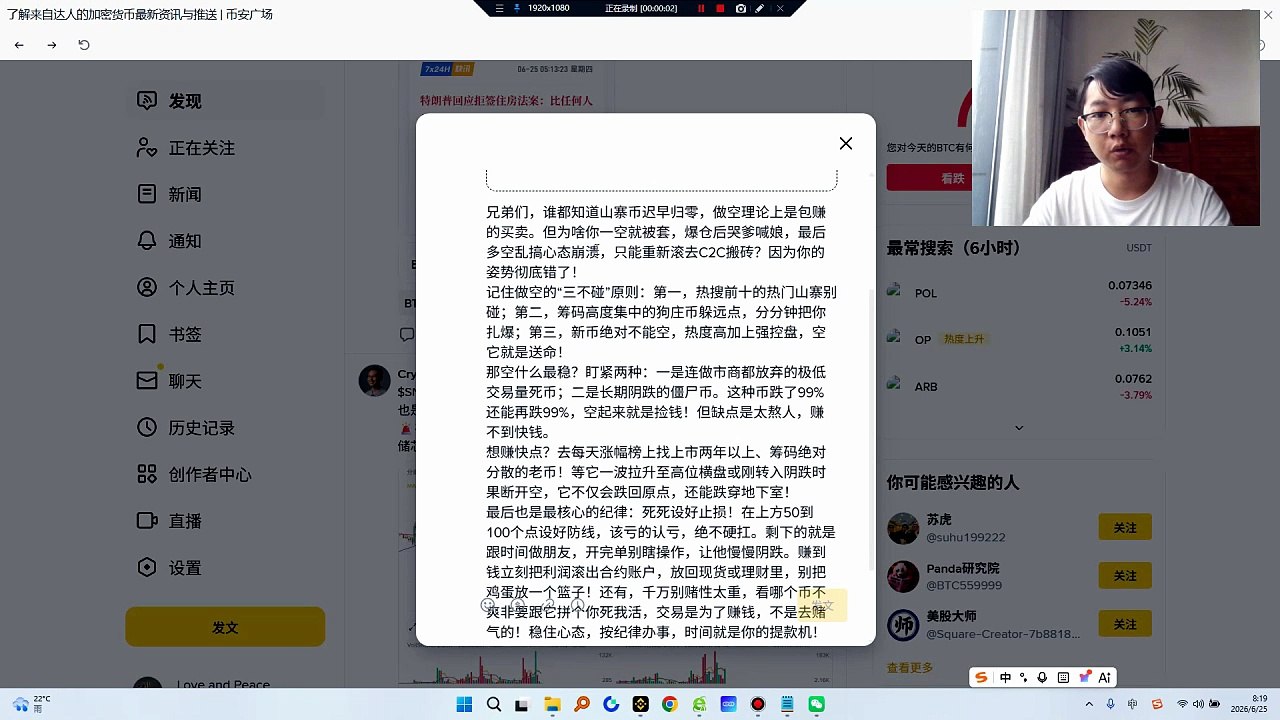Viewport: 1280px width, 720px height.
Task: Open the author avatar beside the Cry post
Action: coord(374,381)
